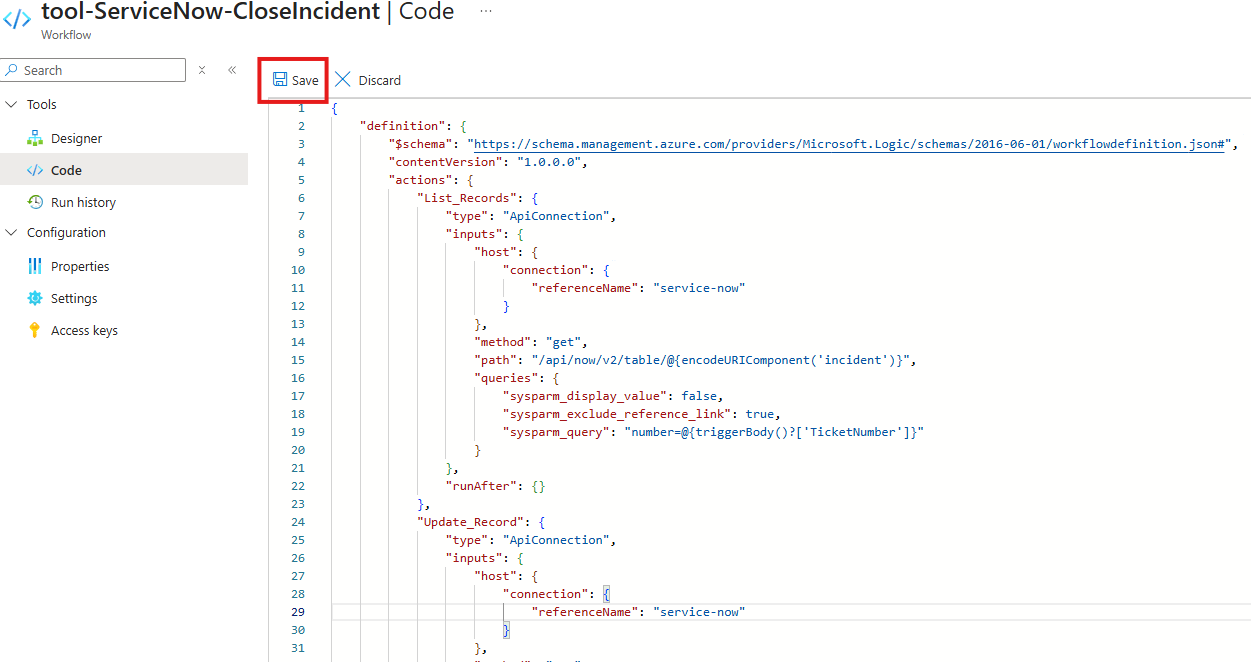
Task: Click the Discard button label
Action: coord(380,80)
